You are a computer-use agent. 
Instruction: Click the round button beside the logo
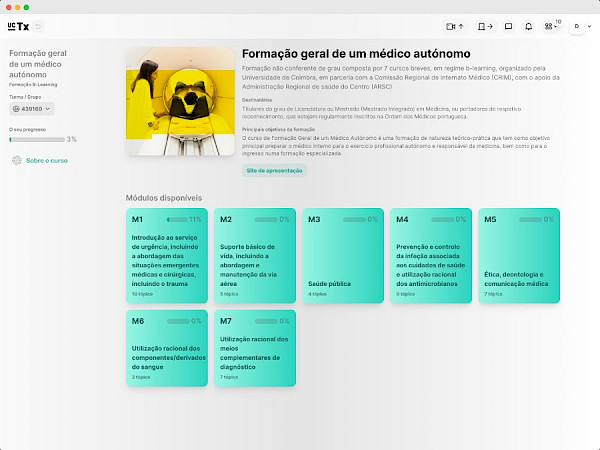tap(38, 26)
